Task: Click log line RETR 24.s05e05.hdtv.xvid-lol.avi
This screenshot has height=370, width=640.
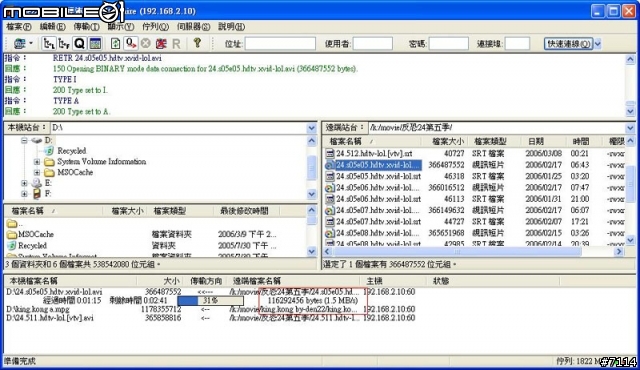Action: click(107, 58)
